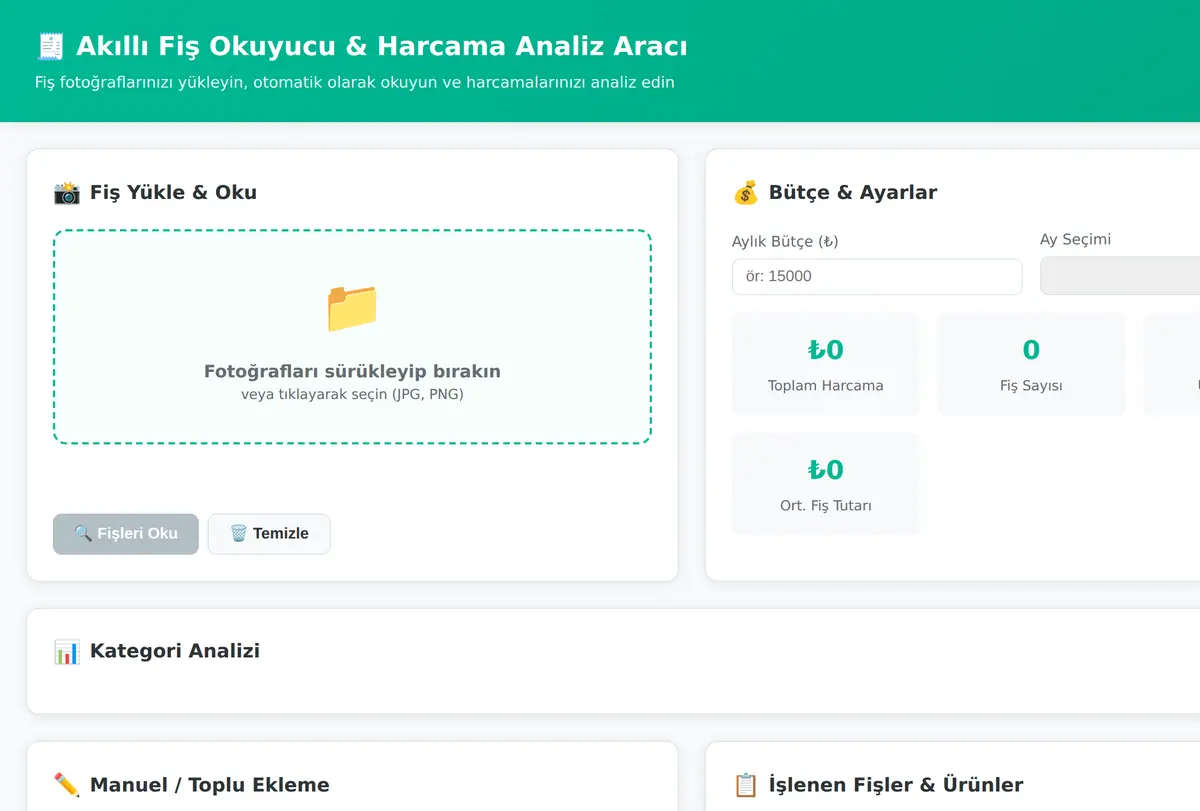Click the Manuel / Toplu Ekleme heading
The height and width of the screenshot is (811, 1200).
coord(209,785)
